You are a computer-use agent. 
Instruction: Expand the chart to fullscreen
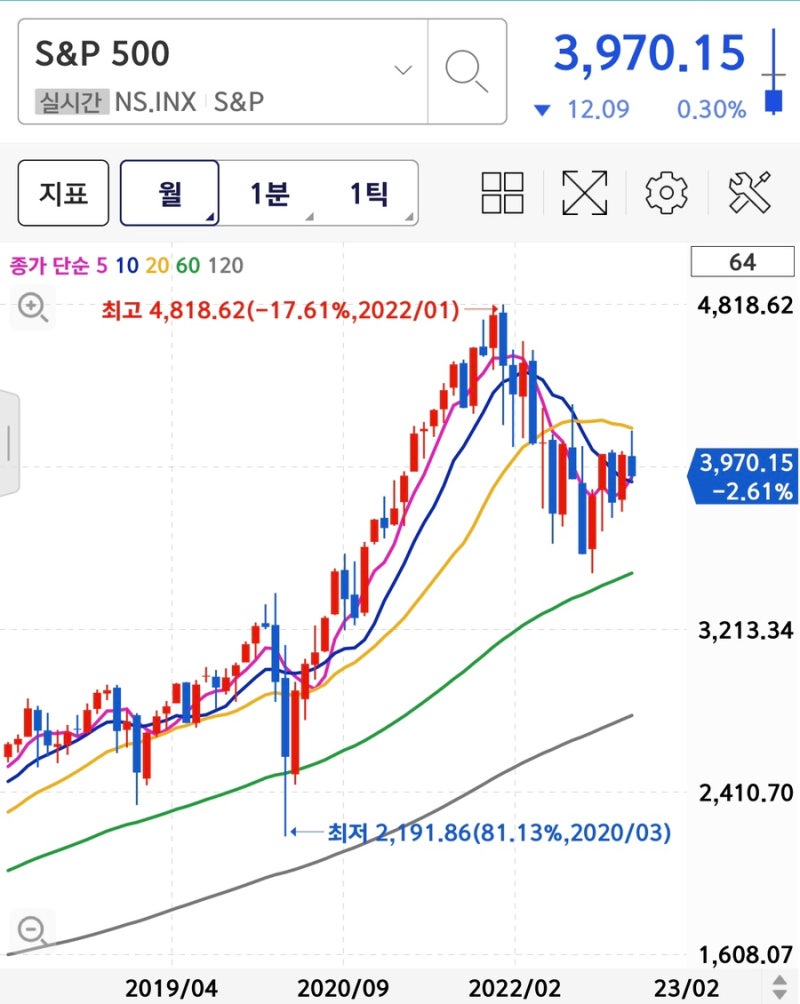click(x=585, y=193)
